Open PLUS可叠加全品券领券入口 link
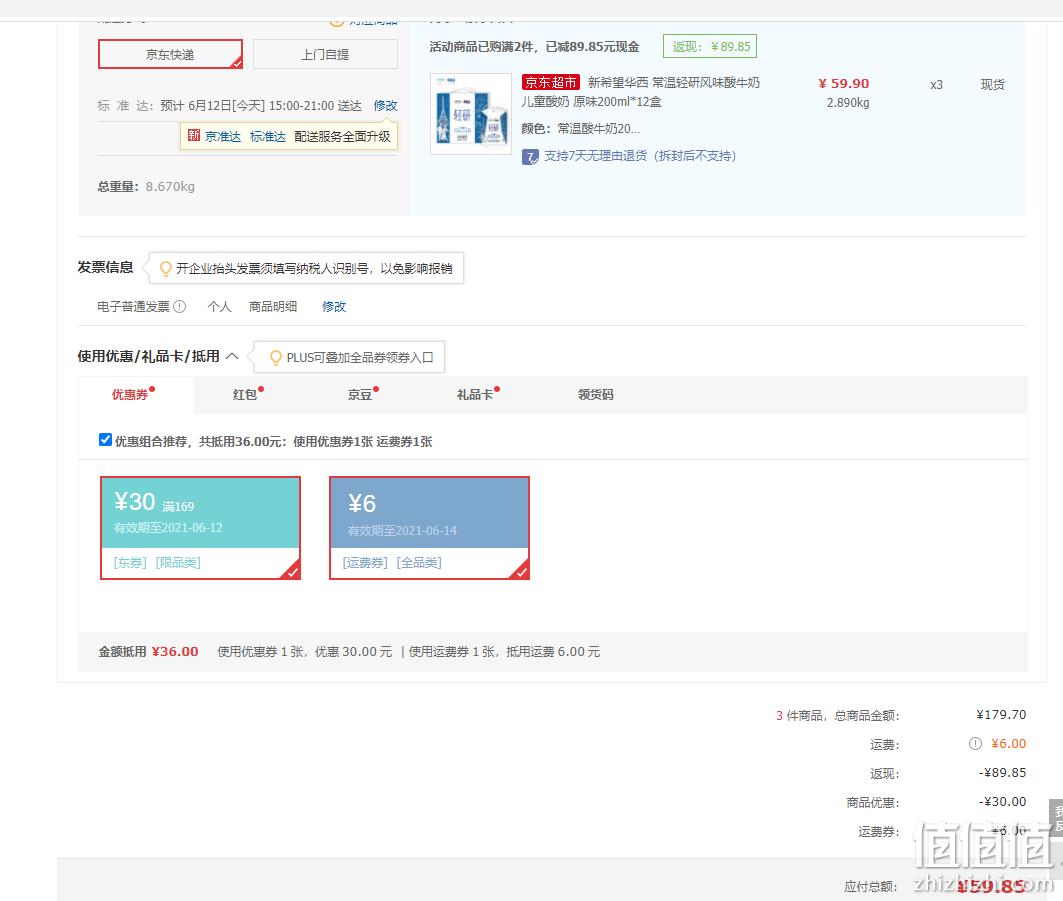The height and width of the screenshot is (901, 1063). tap(359, 357)
